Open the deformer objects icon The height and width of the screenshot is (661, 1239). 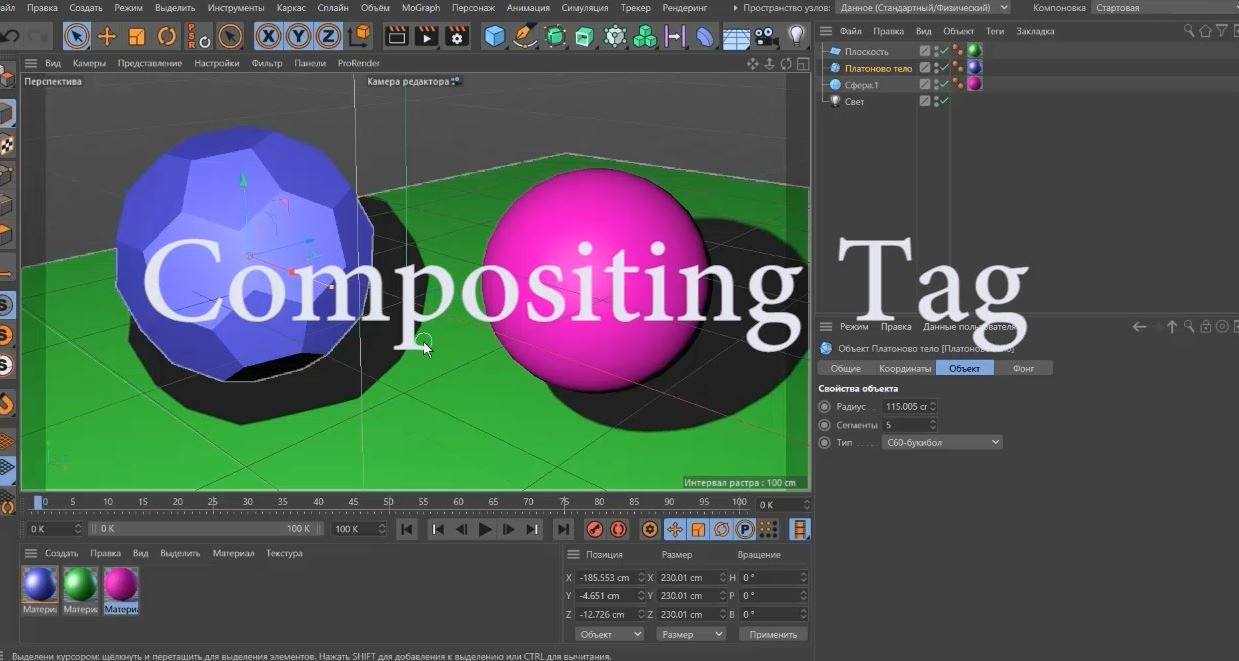tap(705, 37)
